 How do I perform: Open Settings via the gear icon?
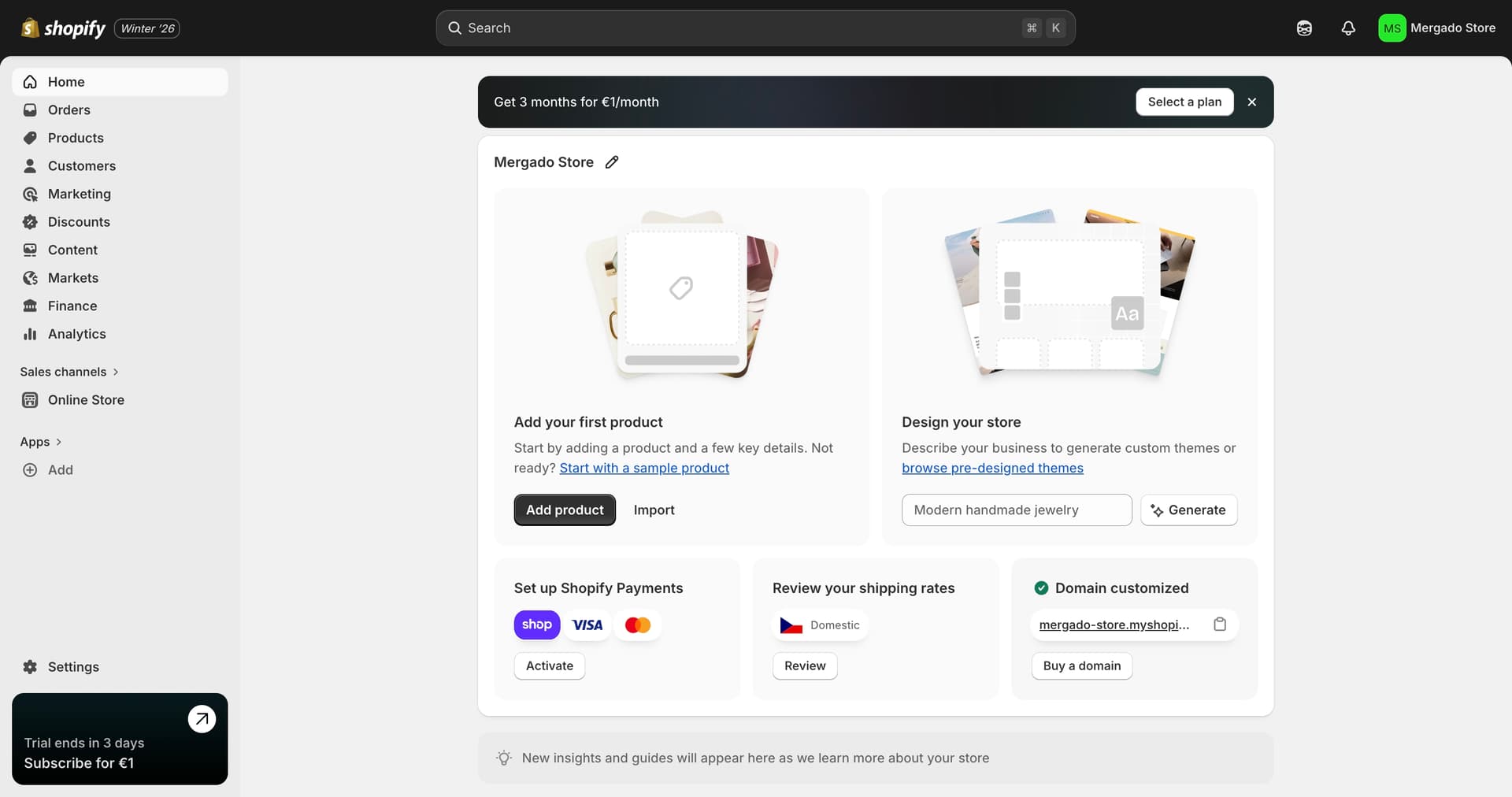pyautogui.click(x=30, y=667)
